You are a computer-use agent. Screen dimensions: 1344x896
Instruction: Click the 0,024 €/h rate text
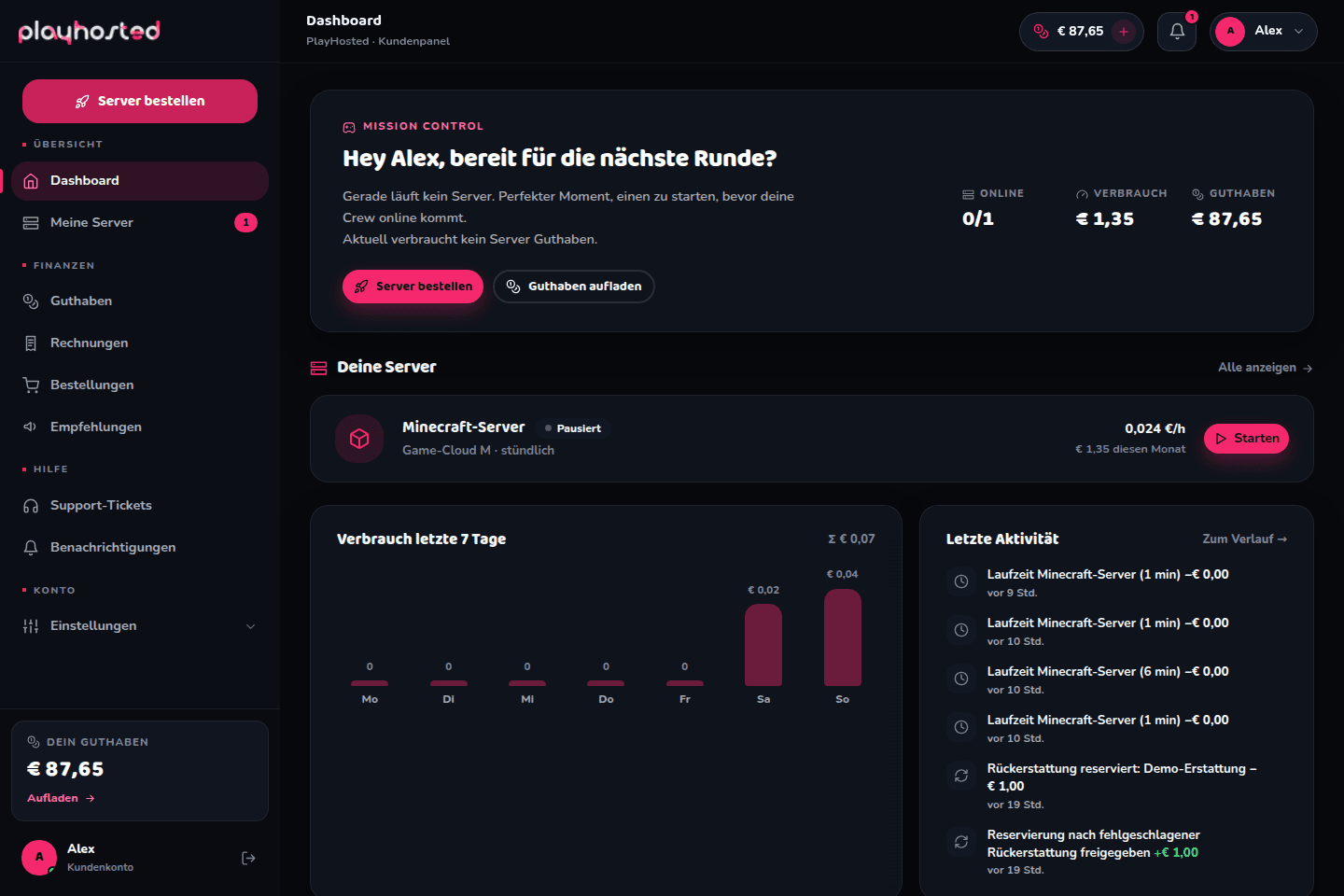[1155, 428]
